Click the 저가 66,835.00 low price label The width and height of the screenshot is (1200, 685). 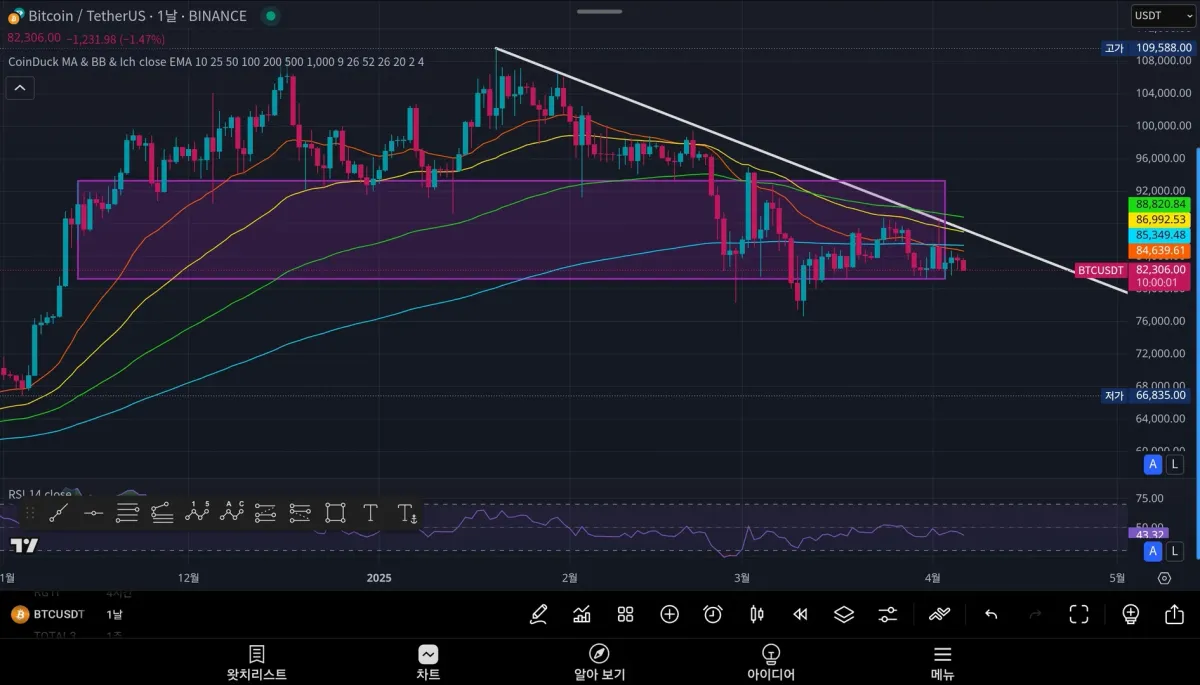(1146, 395)
